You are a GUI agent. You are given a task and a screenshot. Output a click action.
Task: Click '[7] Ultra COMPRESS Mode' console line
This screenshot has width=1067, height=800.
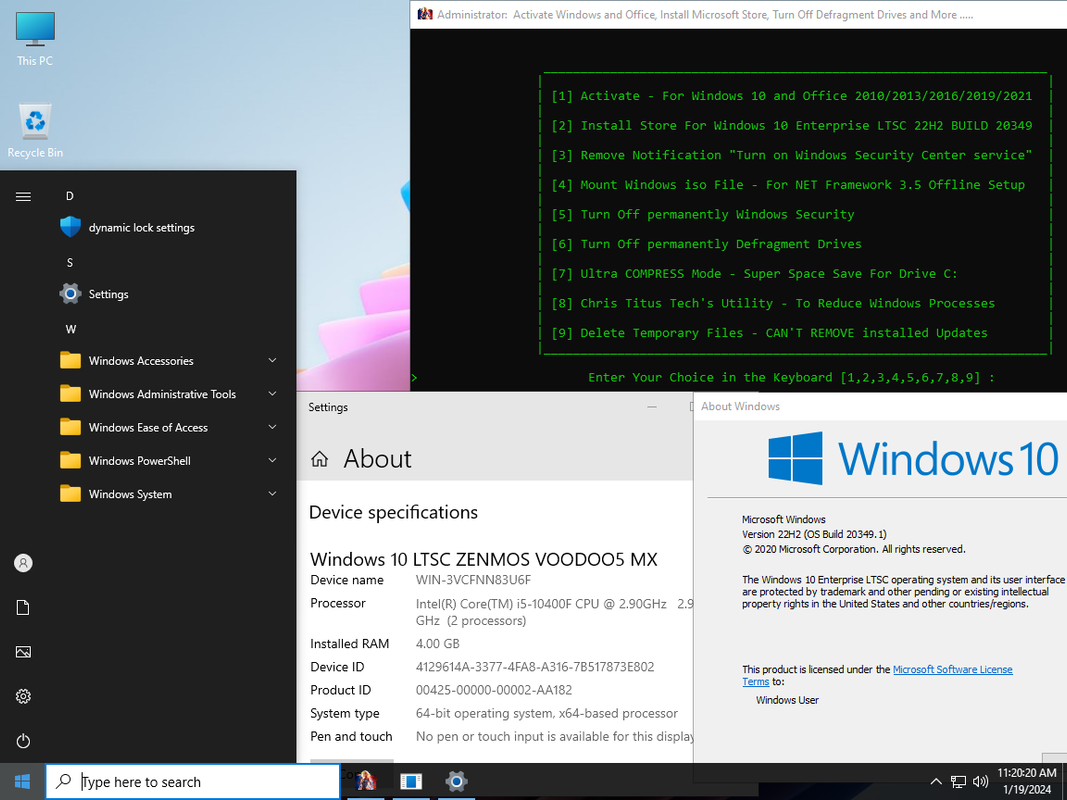coord(754,273)
